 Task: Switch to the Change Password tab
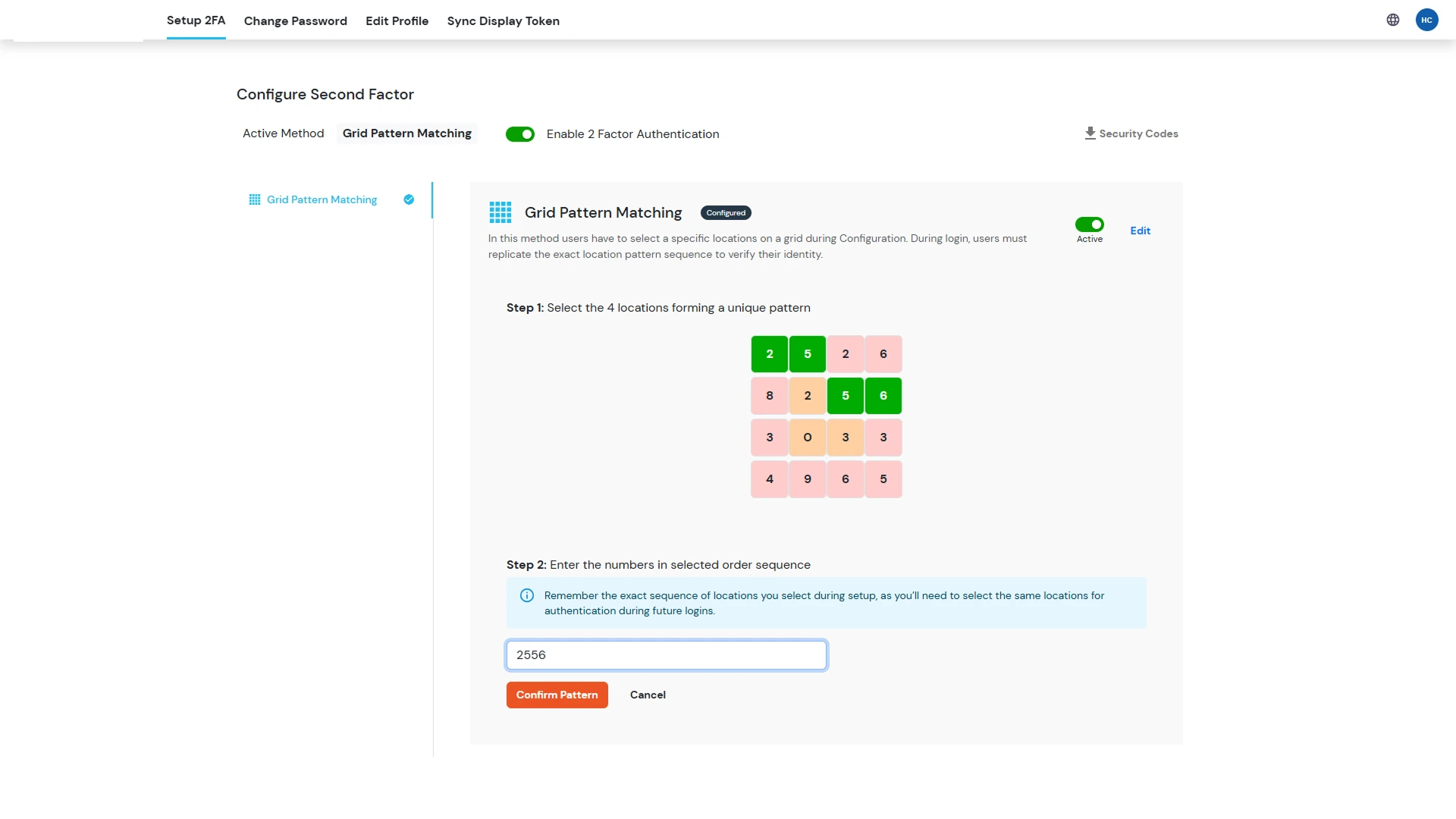point(295,20)
